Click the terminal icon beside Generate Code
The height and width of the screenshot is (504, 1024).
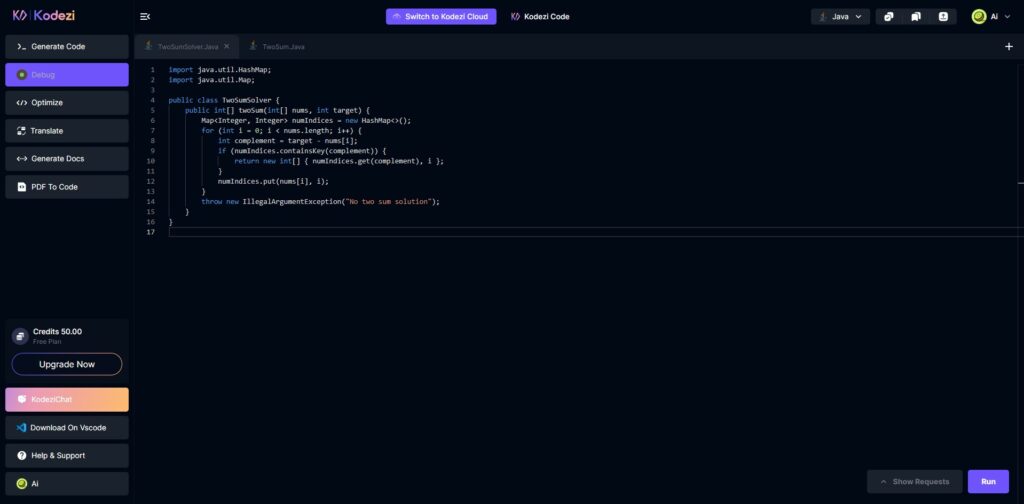[22, 47]
